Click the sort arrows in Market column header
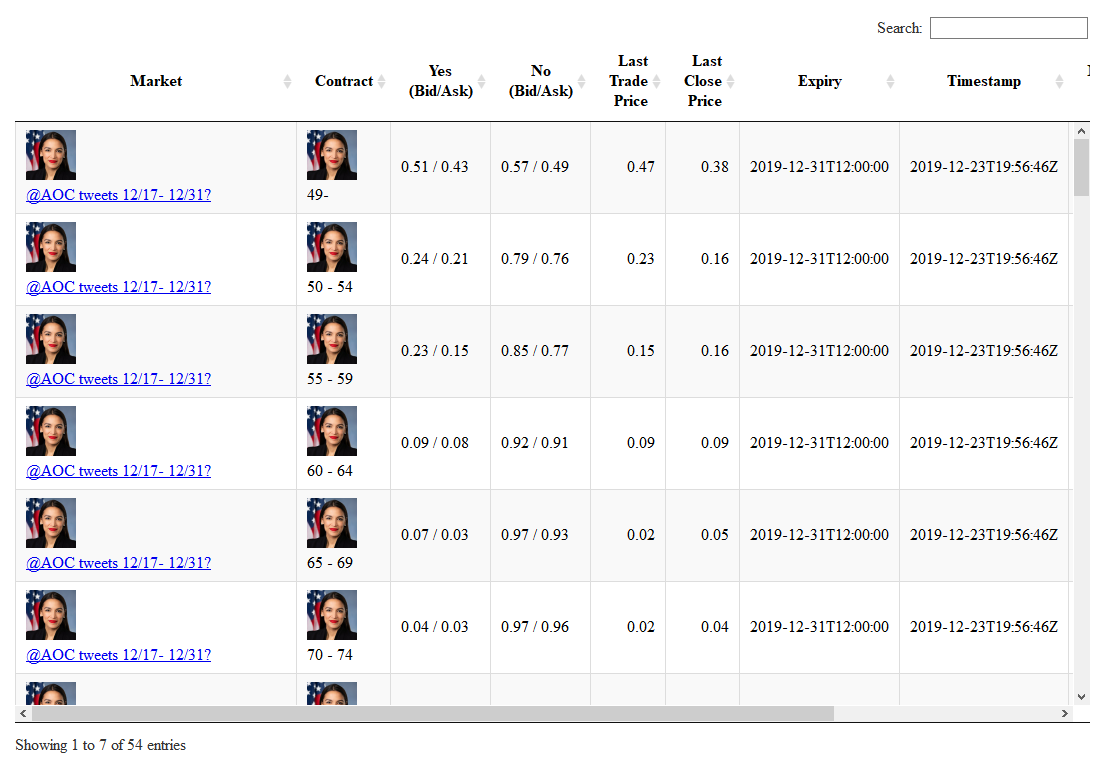The height and width of the screenshot is (768, 1103). pyautogui.click(x=287, y=82)
